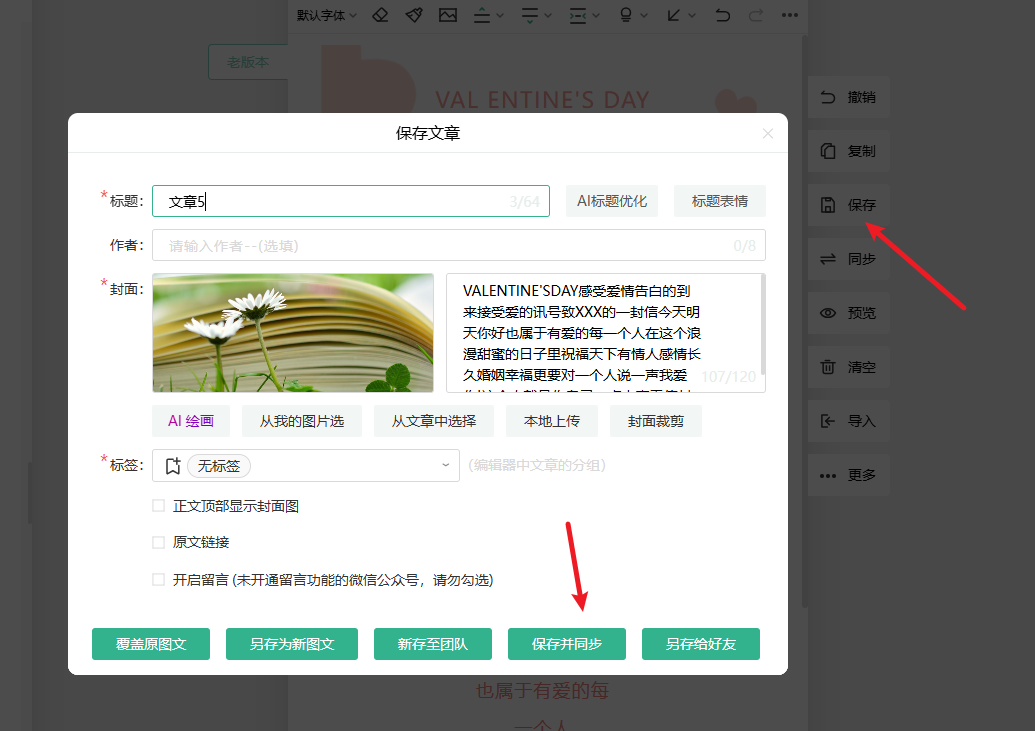The height and width of the screenshot is (731, 1035).
Task: Click the 预览 preview eye icon
Action: [x=828, y=313]
